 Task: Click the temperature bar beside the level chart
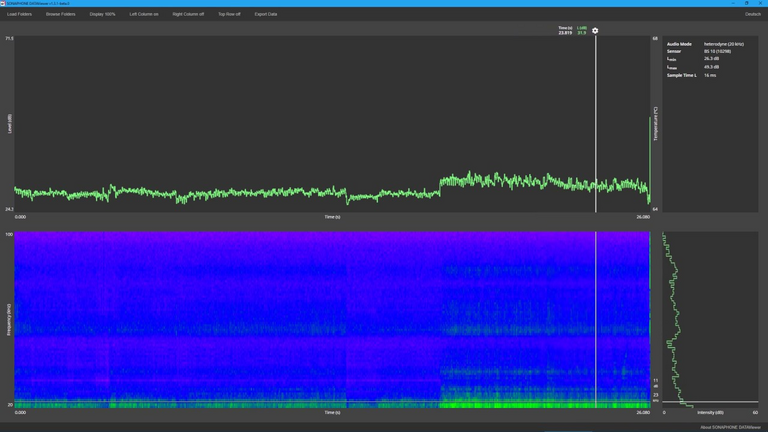[650, 160]
